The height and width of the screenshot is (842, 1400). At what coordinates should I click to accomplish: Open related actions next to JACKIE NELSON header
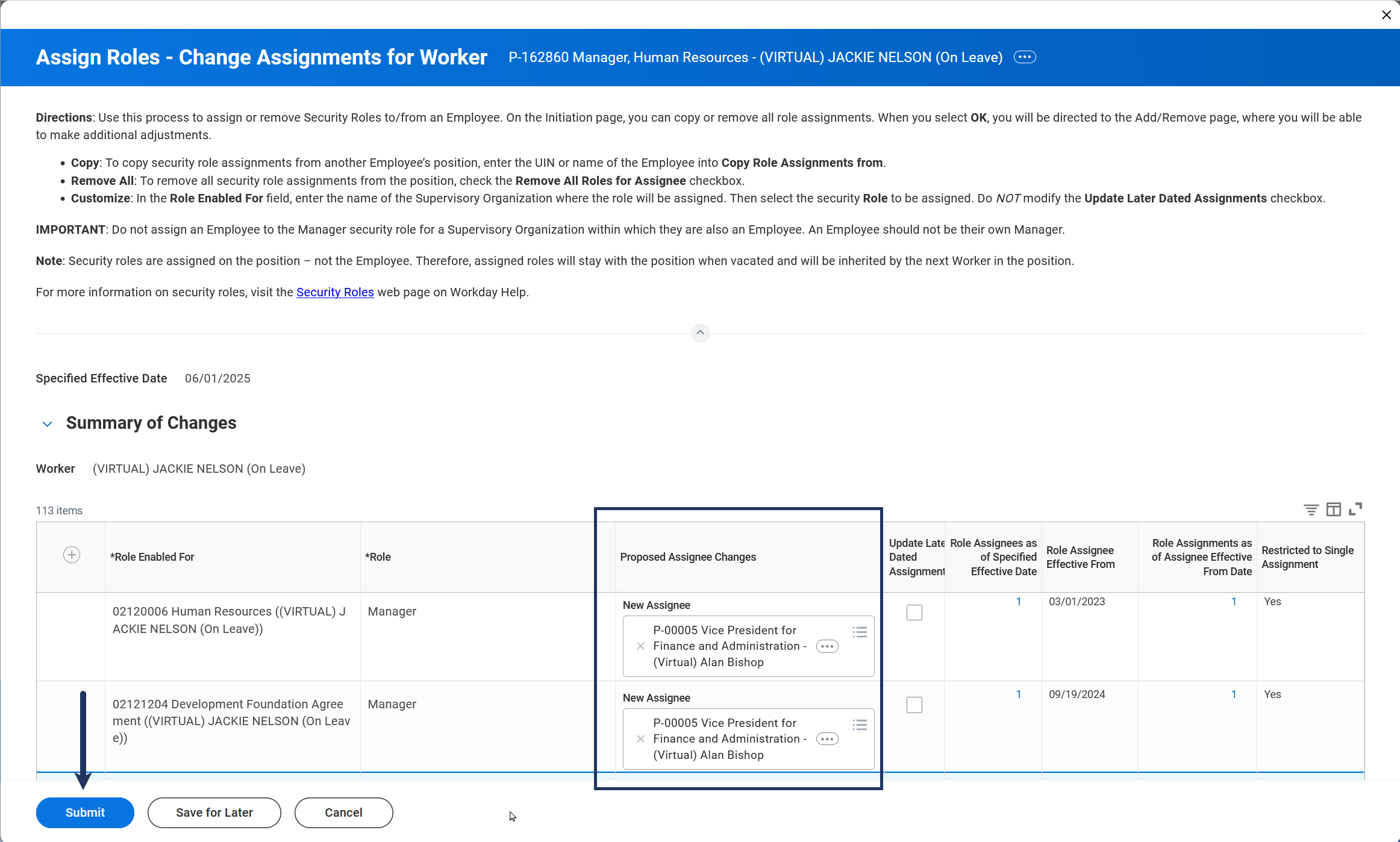coord(1025,57)
